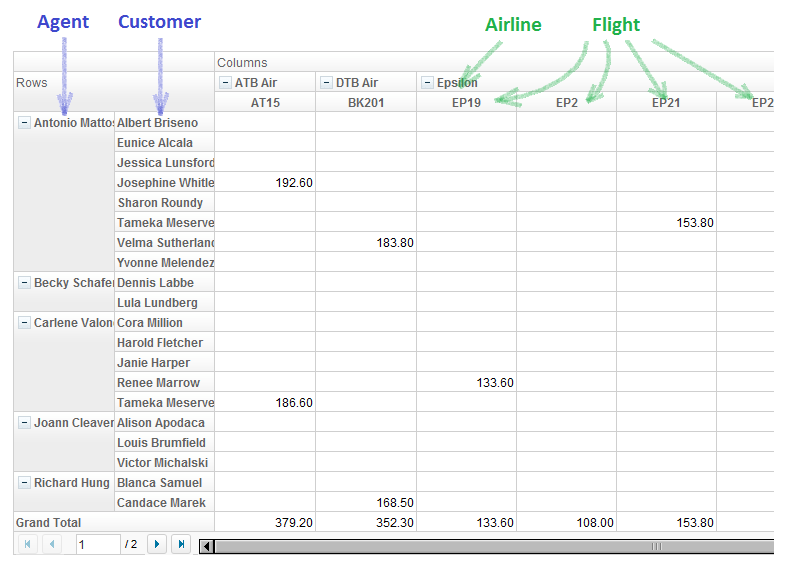This screenshot has width=787, height=571.
Task: Select the AT15 flight column header
Action: [265, 102]
